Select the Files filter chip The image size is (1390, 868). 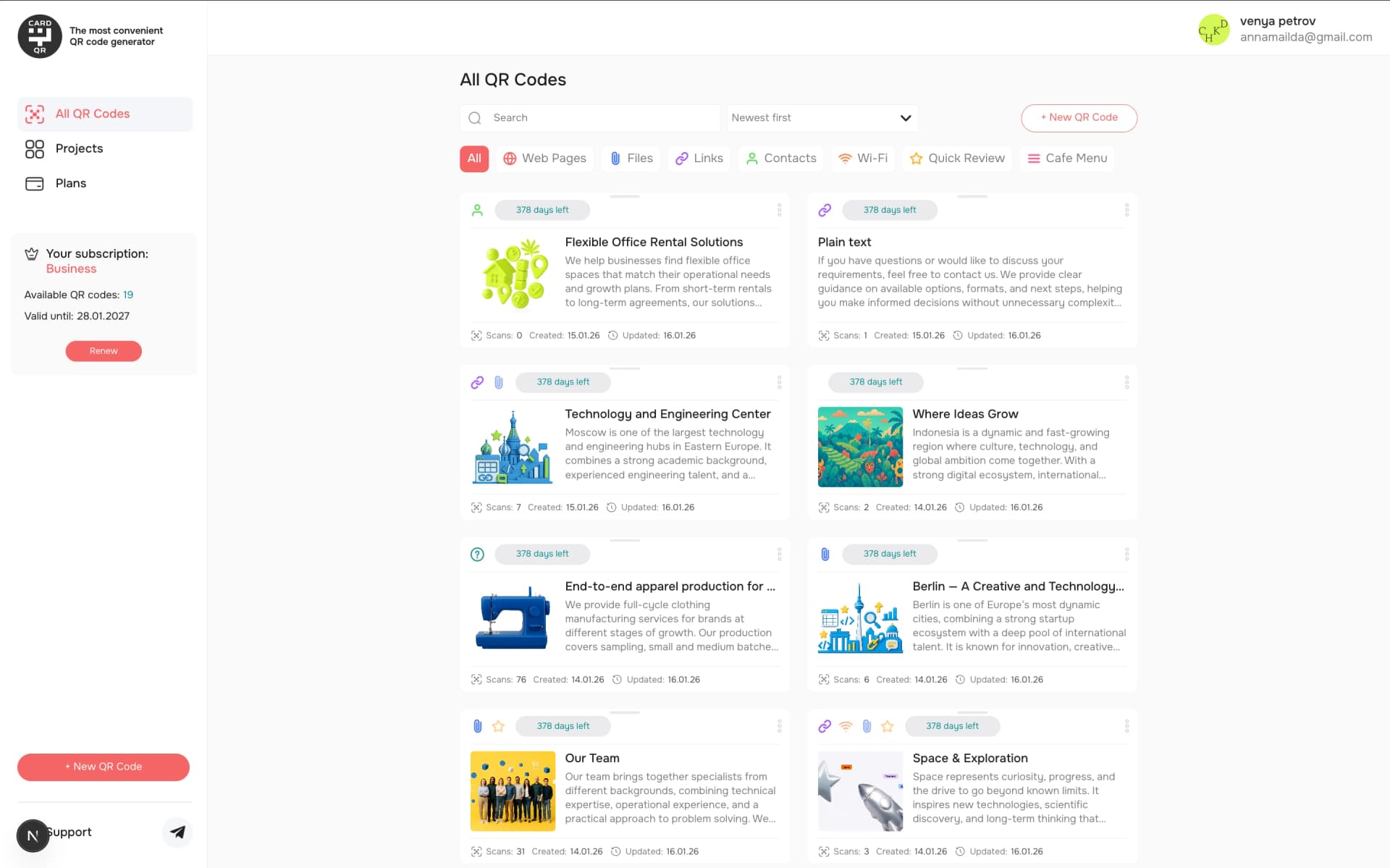point(631,158)
